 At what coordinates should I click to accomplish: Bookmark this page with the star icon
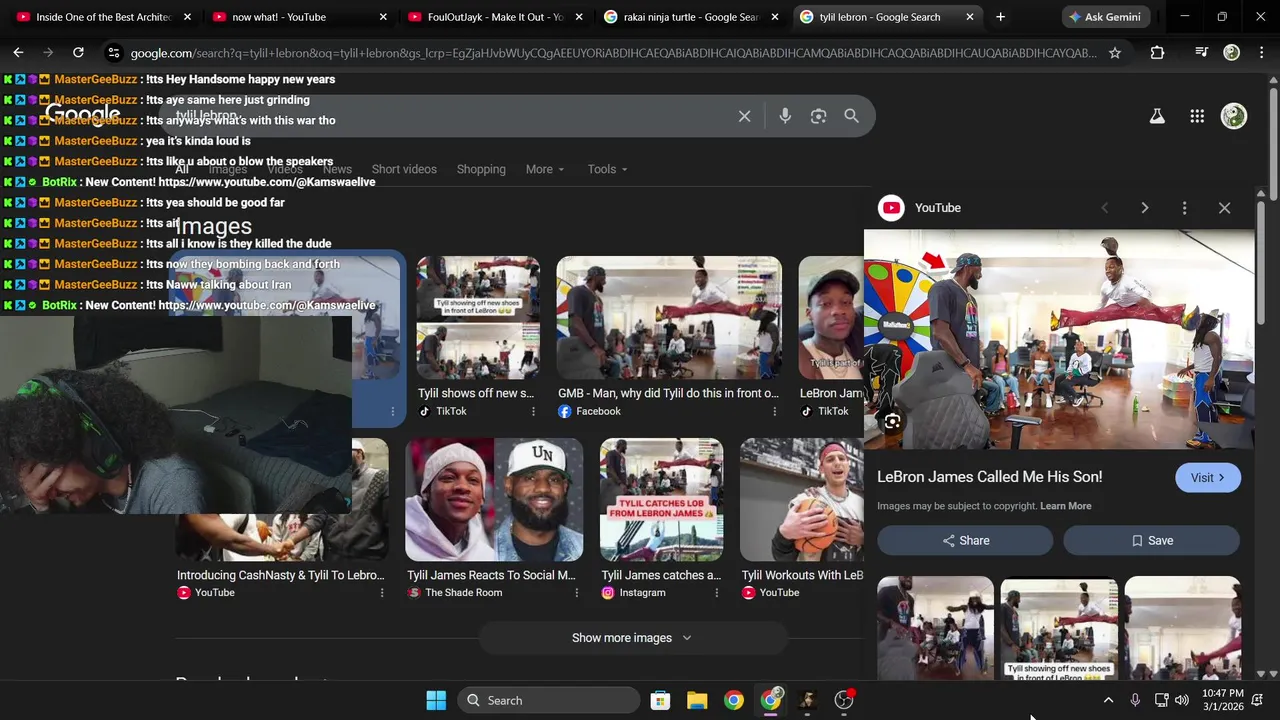pyautogui.click(x=1115, y=53)
